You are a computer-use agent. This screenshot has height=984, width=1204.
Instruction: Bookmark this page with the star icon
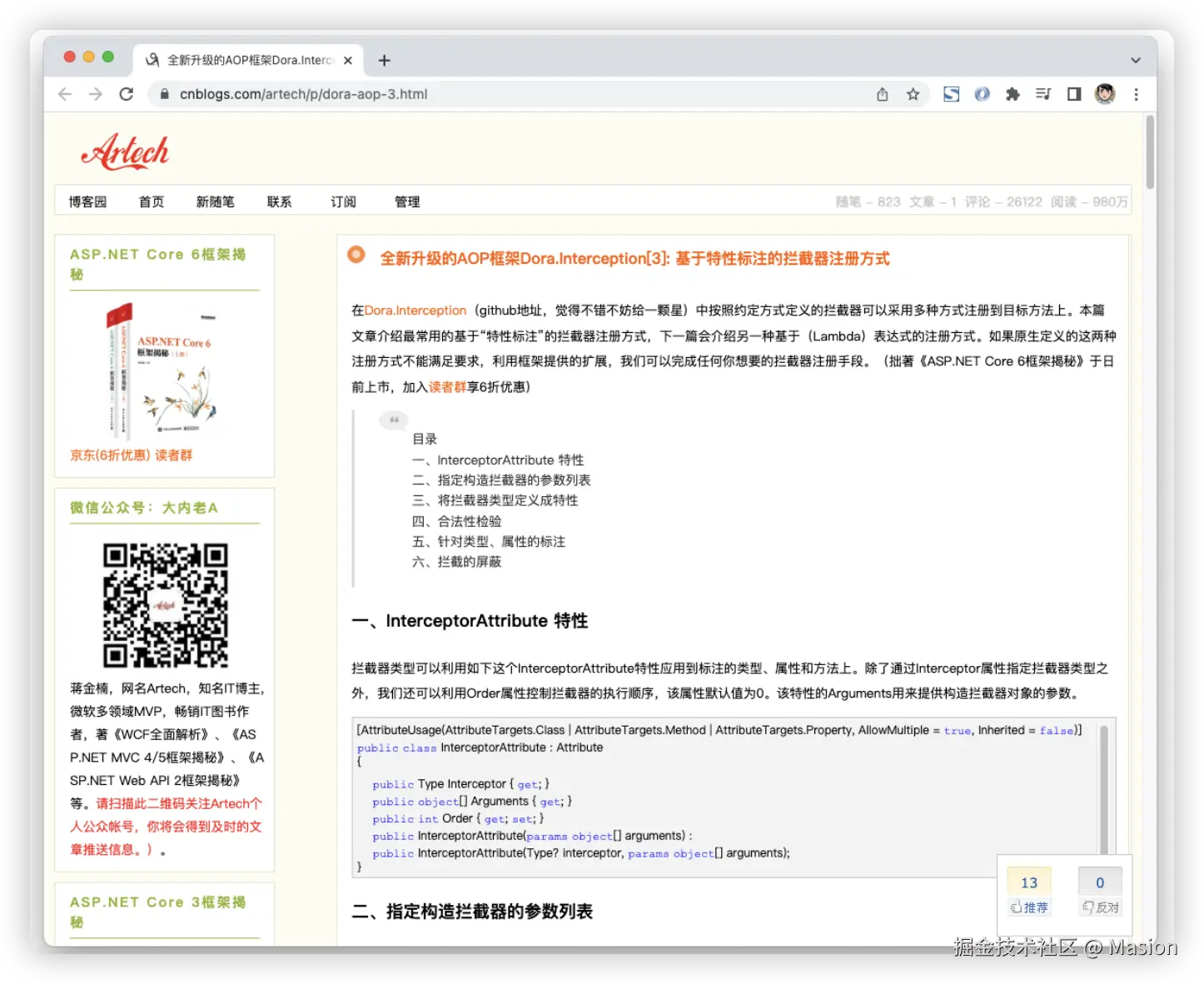coord(913,94)
